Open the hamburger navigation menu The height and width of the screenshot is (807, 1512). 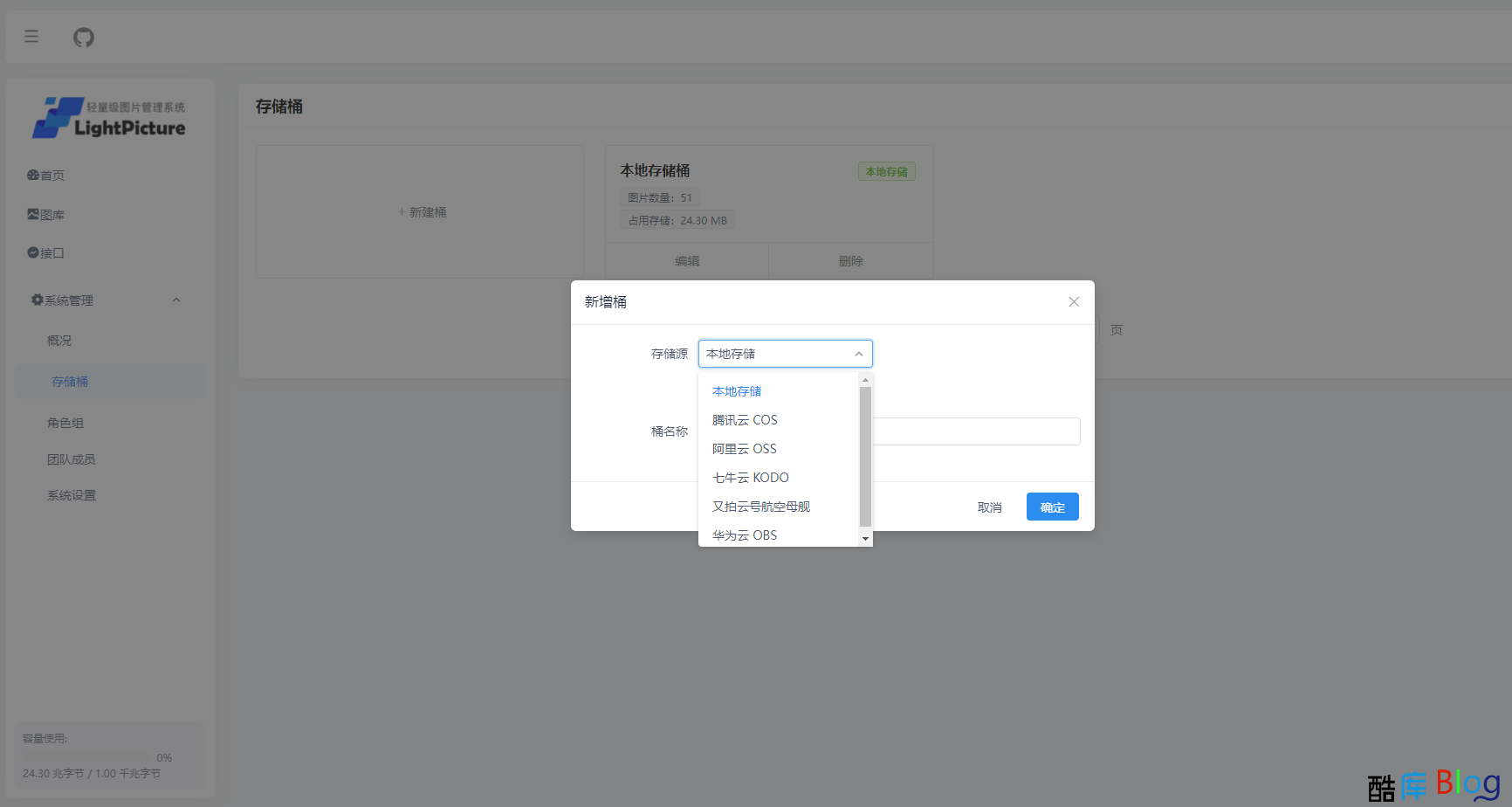point(31,36)
